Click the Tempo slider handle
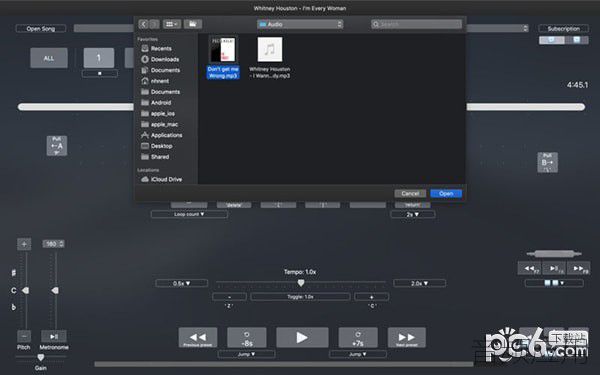600x375 pixels. (x=301, y=283)
